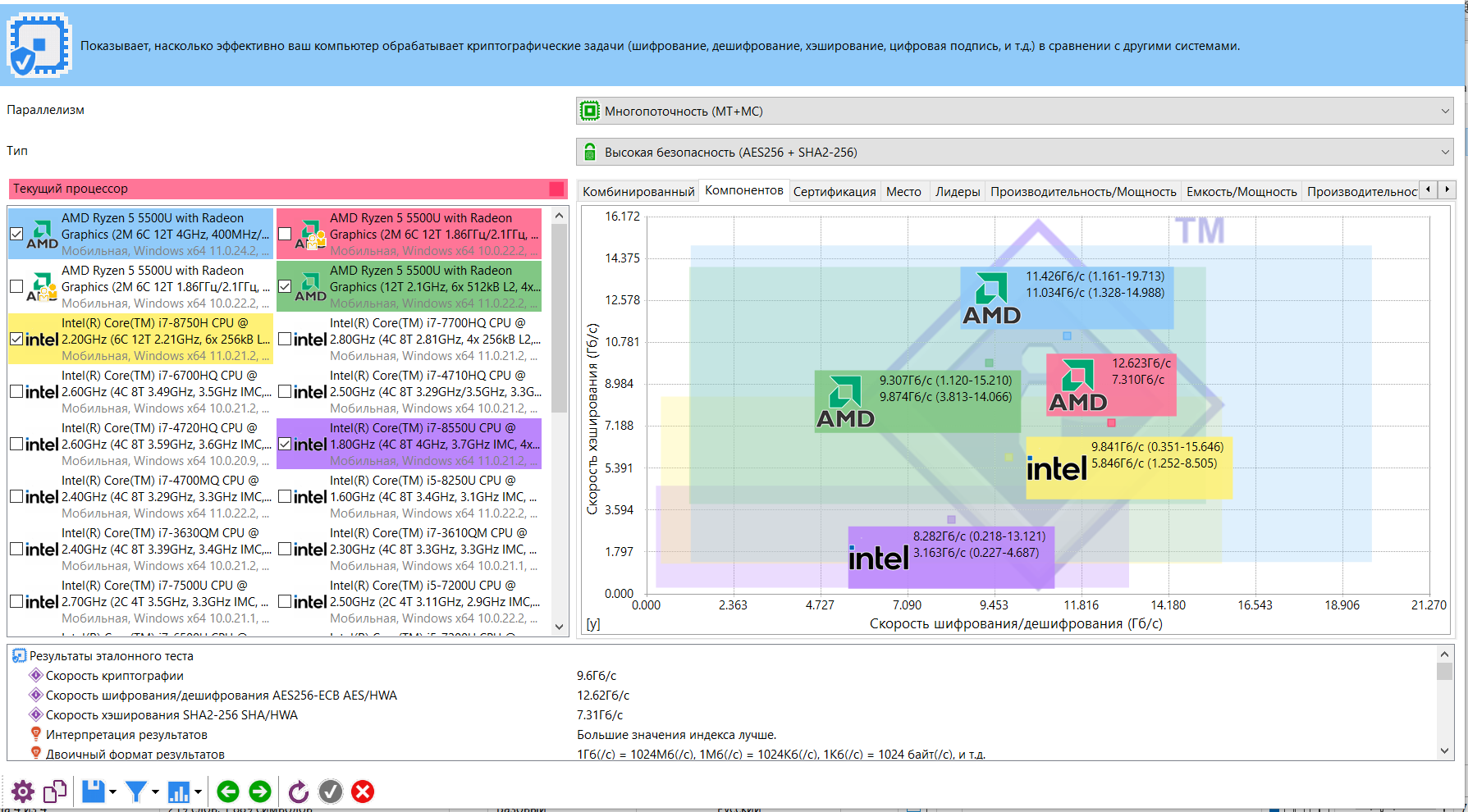Click the green multithreading chip icon

(x=590, y=111)
